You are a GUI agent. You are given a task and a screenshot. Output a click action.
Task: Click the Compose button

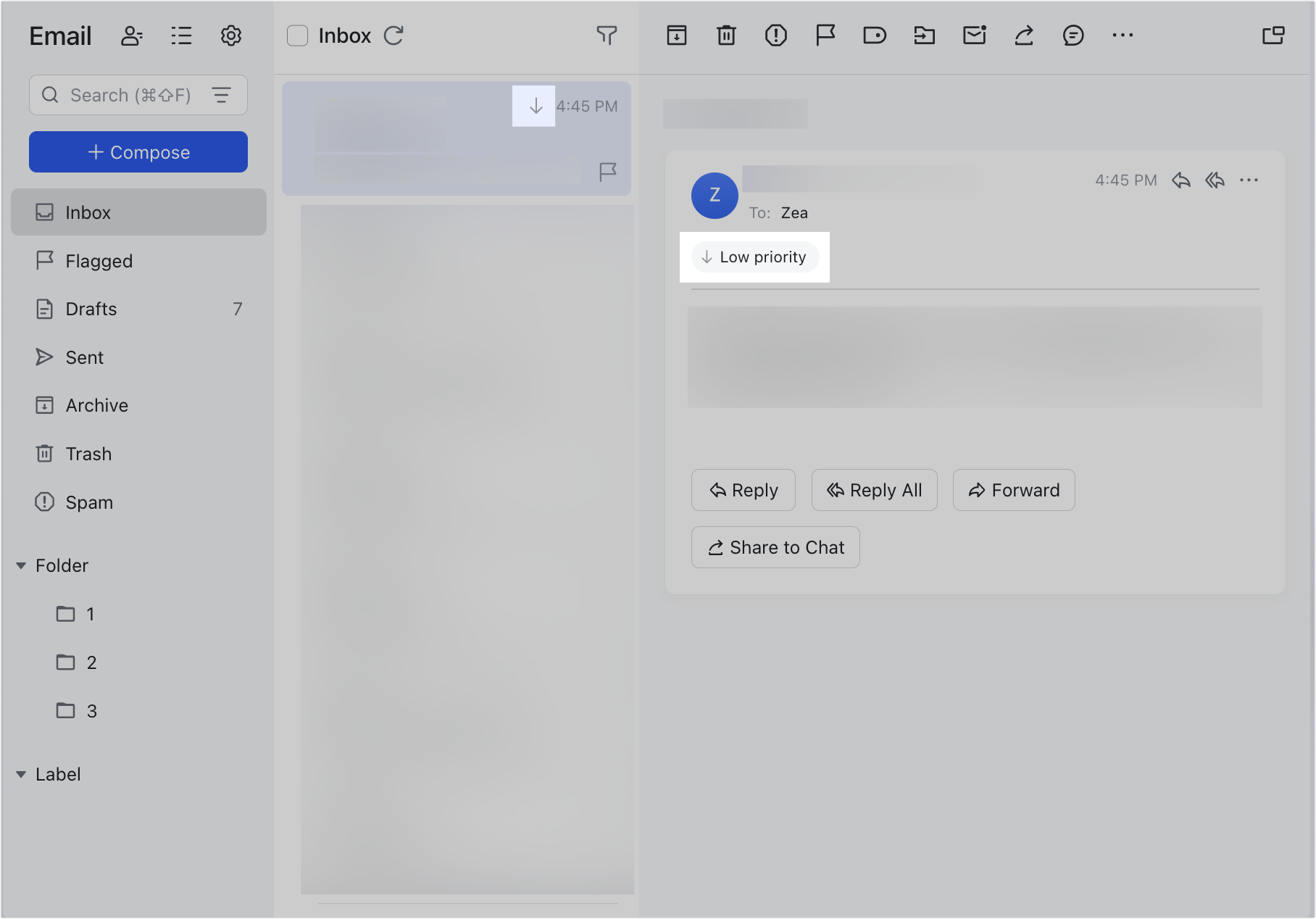(x=138, y=152)
